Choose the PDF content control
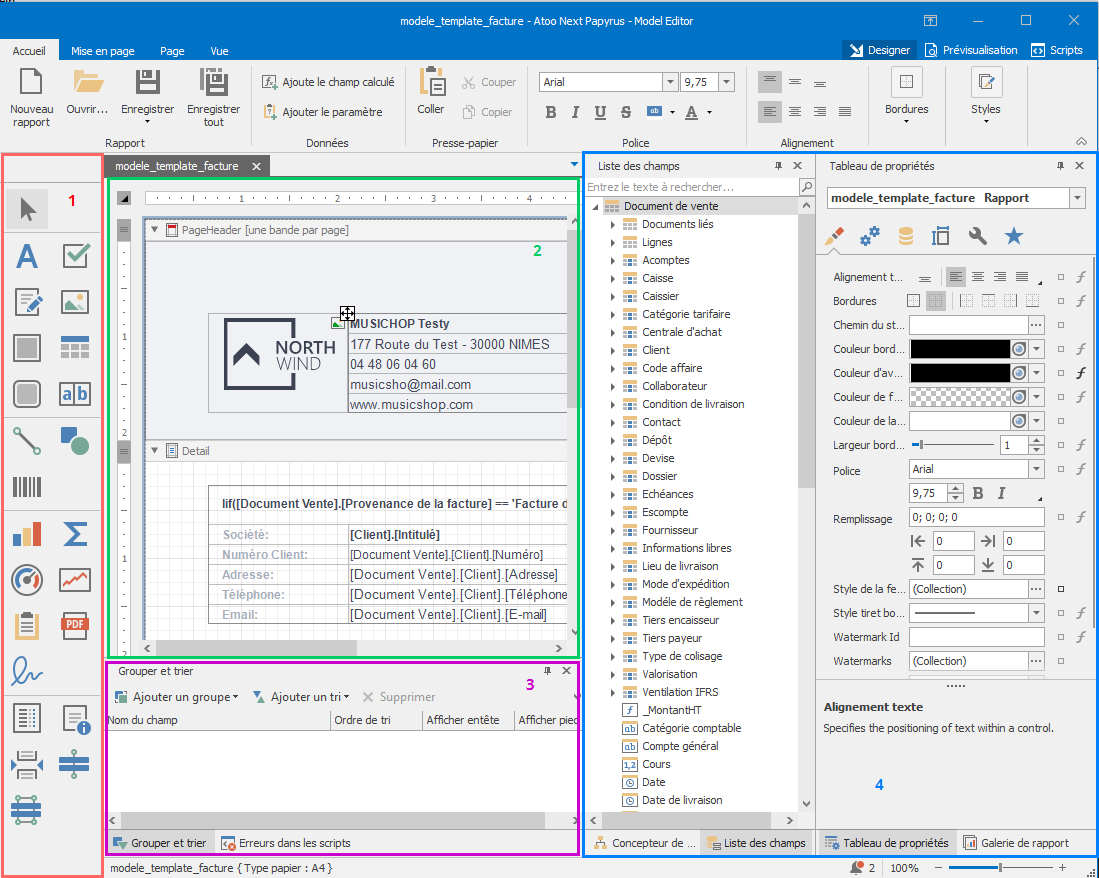1099x878 pixels. pyautogui.click(x=76, y=625)
